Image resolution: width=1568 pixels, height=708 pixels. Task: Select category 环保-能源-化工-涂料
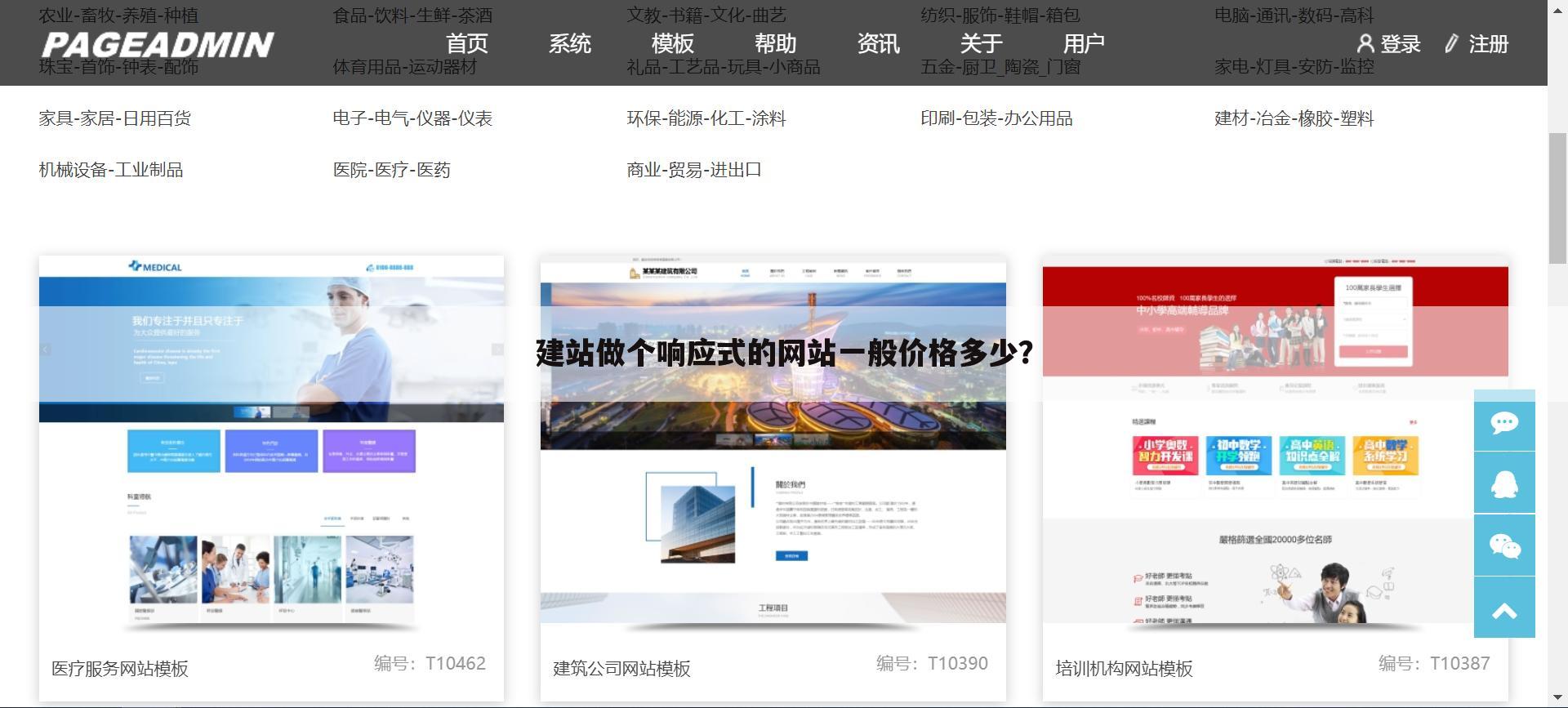coord(706,118)
